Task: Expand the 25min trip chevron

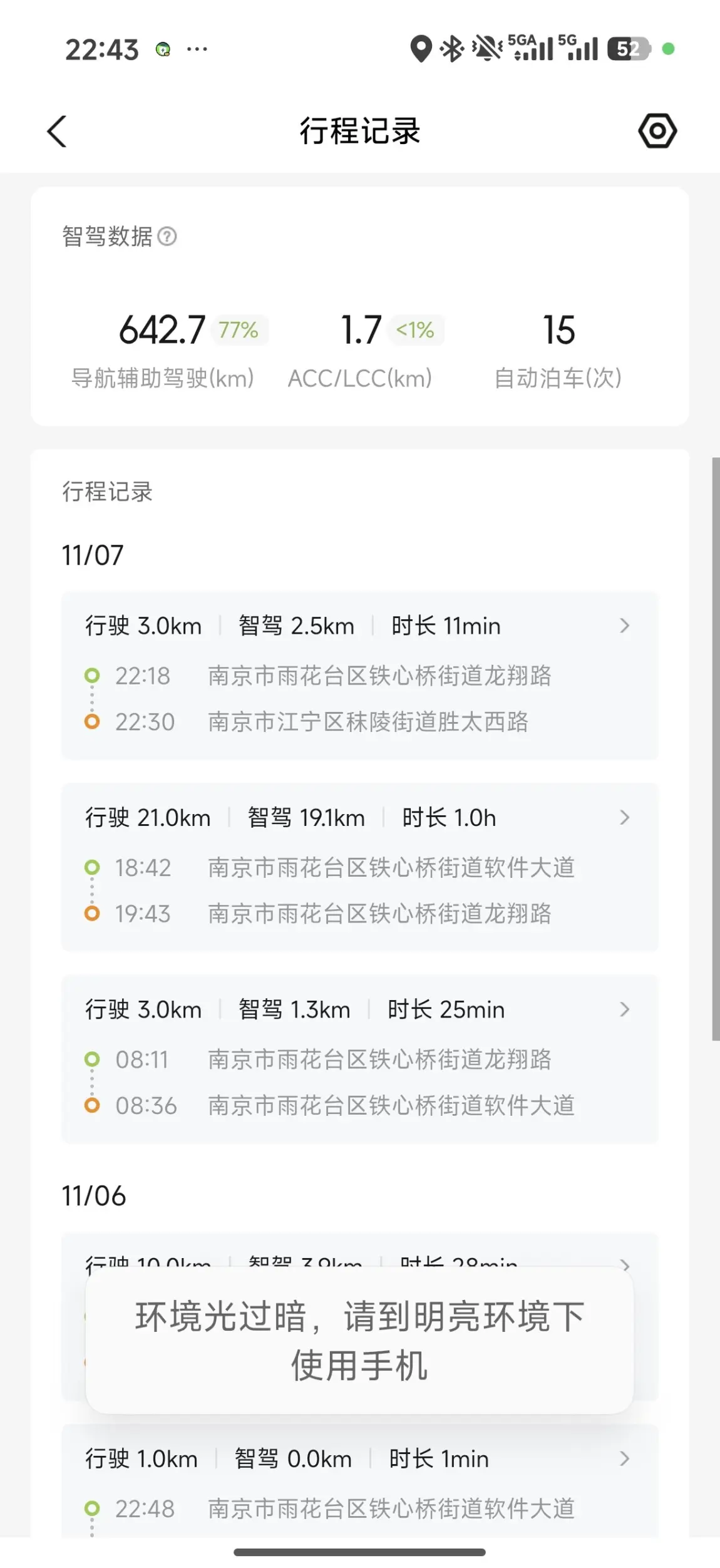Action: (x=624, y=1009)
